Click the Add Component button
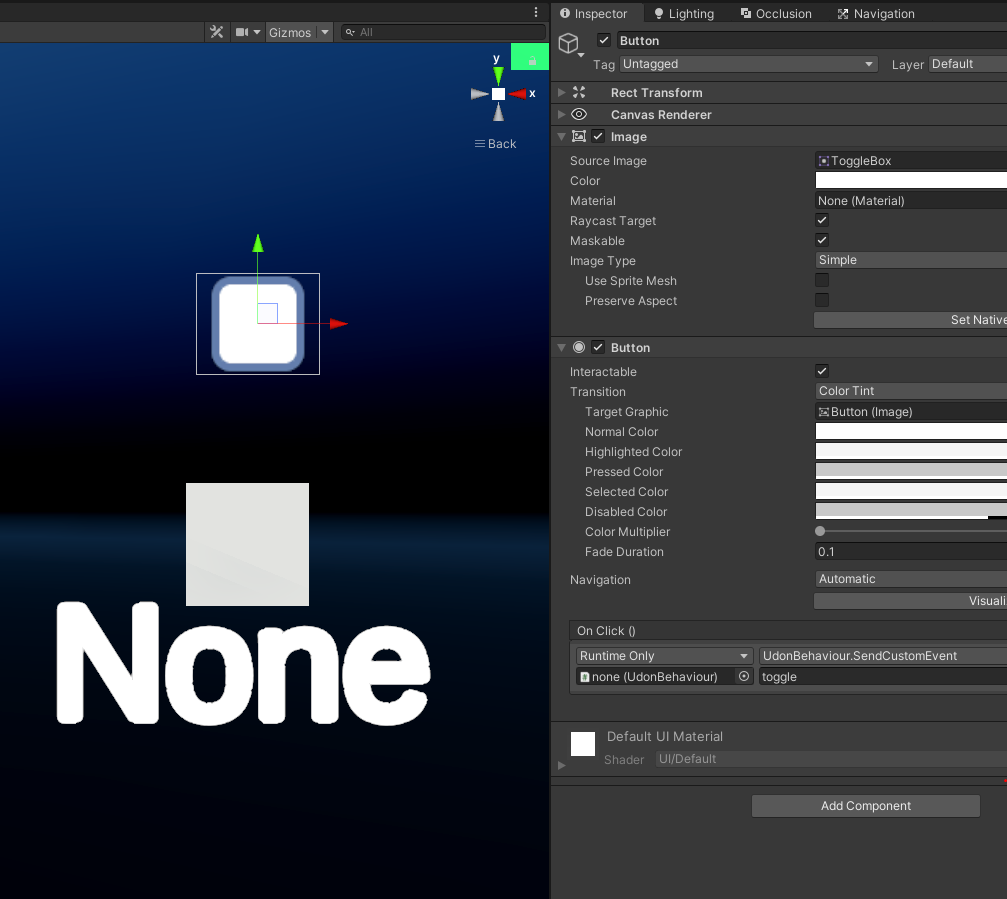The image size is (1007, 899). pyautogui.click(x=865, y=806)
